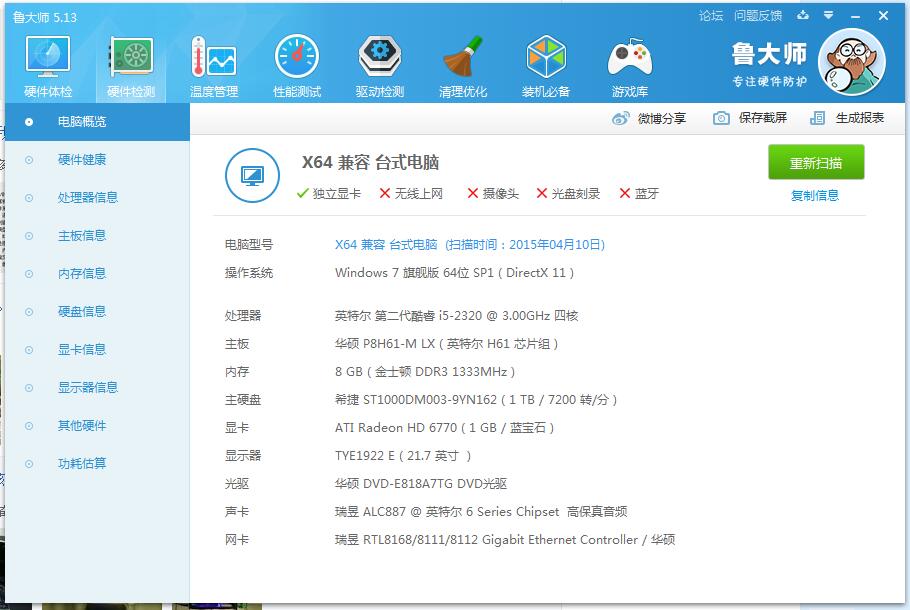This screenshot has height=610, width=910.
Task: Select 电脑概览 sidebar tab
Action: [x=97, y=122]
